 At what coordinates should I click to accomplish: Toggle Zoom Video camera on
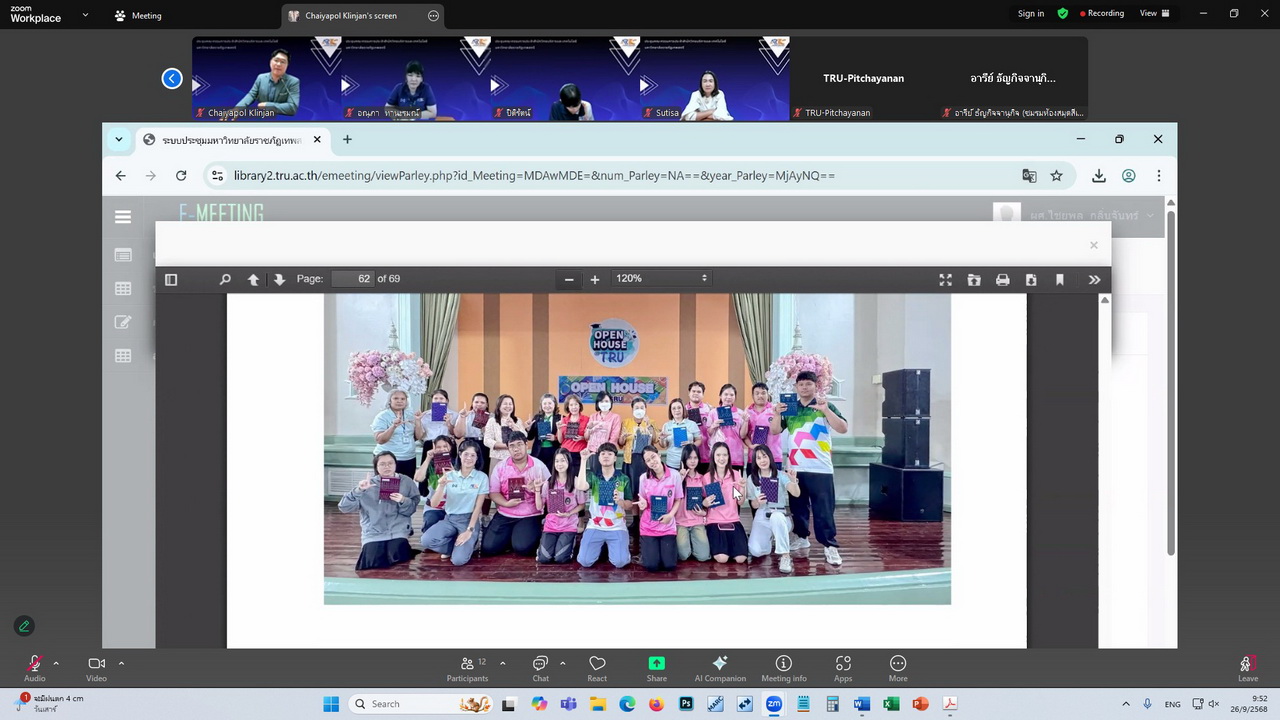pos(96,664)
